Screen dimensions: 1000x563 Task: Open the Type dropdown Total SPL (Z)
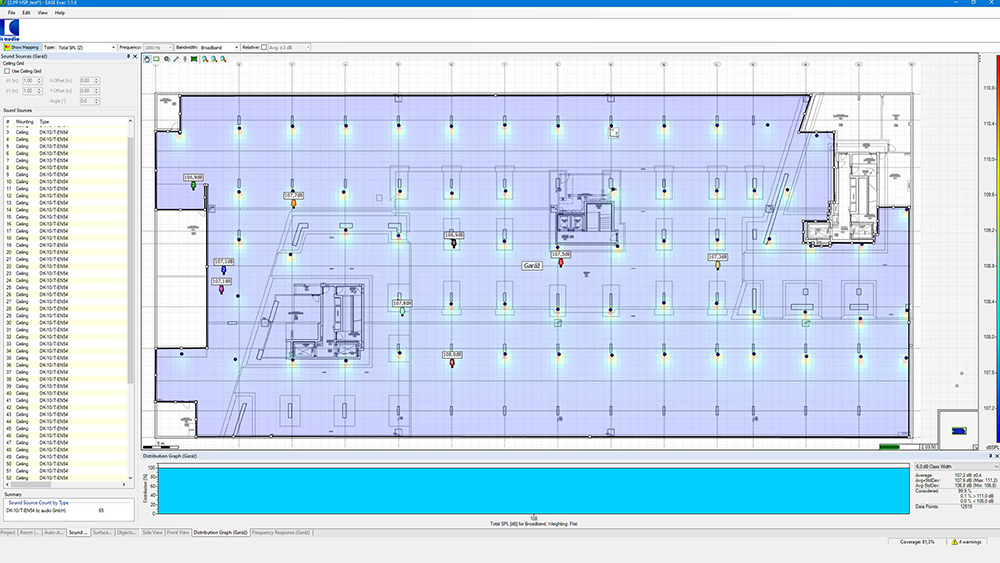tap(86, 47)
